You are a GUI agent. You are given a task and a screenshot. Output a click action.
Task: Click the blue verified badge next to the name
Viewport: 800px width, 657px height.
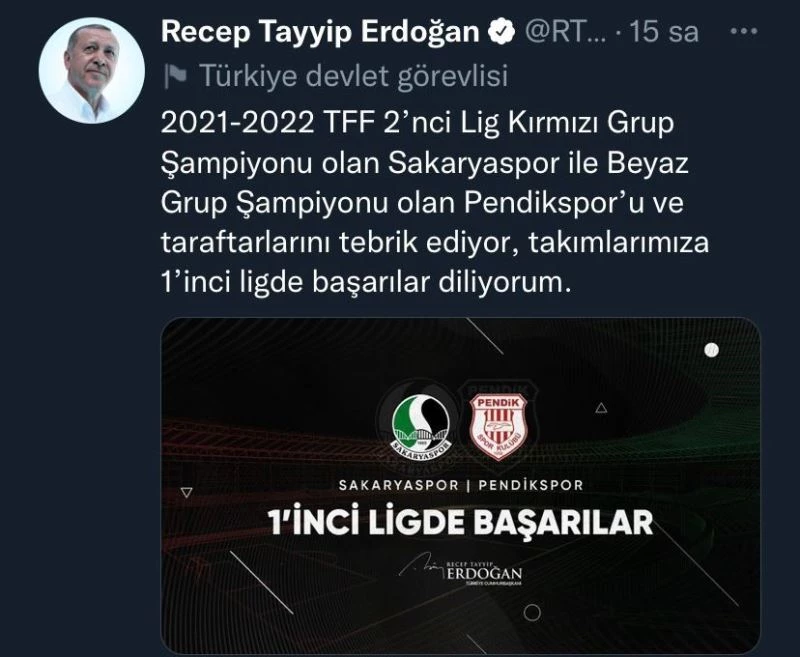502,32
